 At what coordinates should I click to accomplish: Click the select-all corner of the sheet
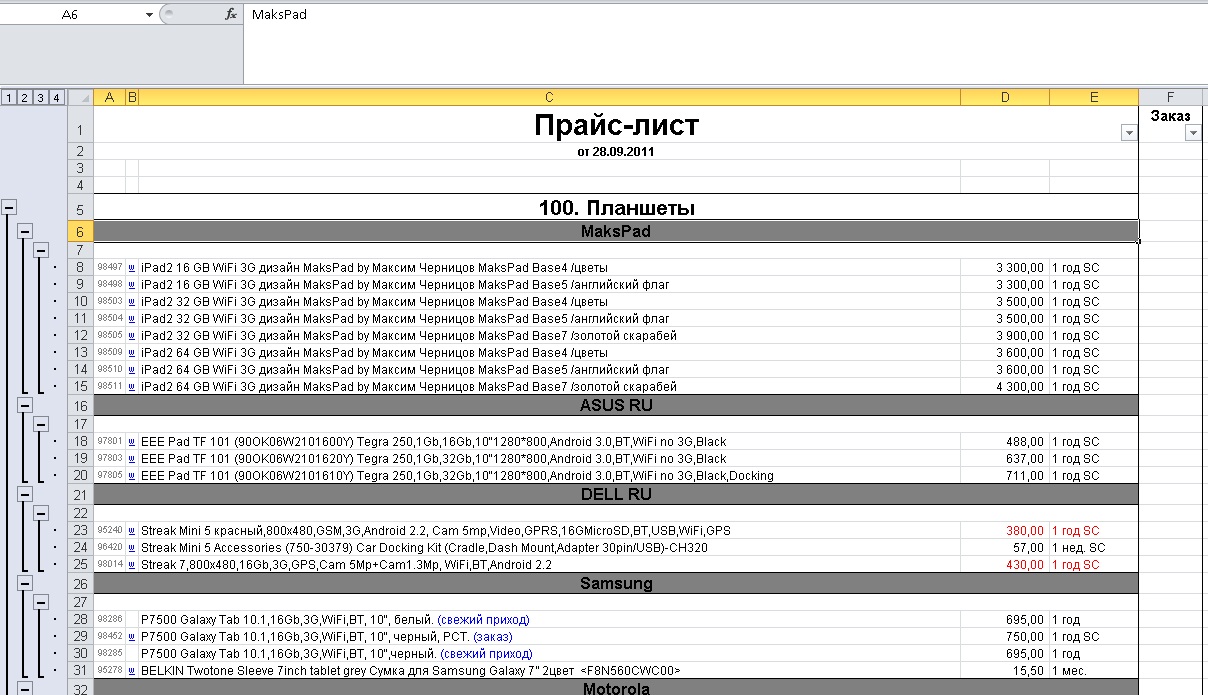(80, 97)
